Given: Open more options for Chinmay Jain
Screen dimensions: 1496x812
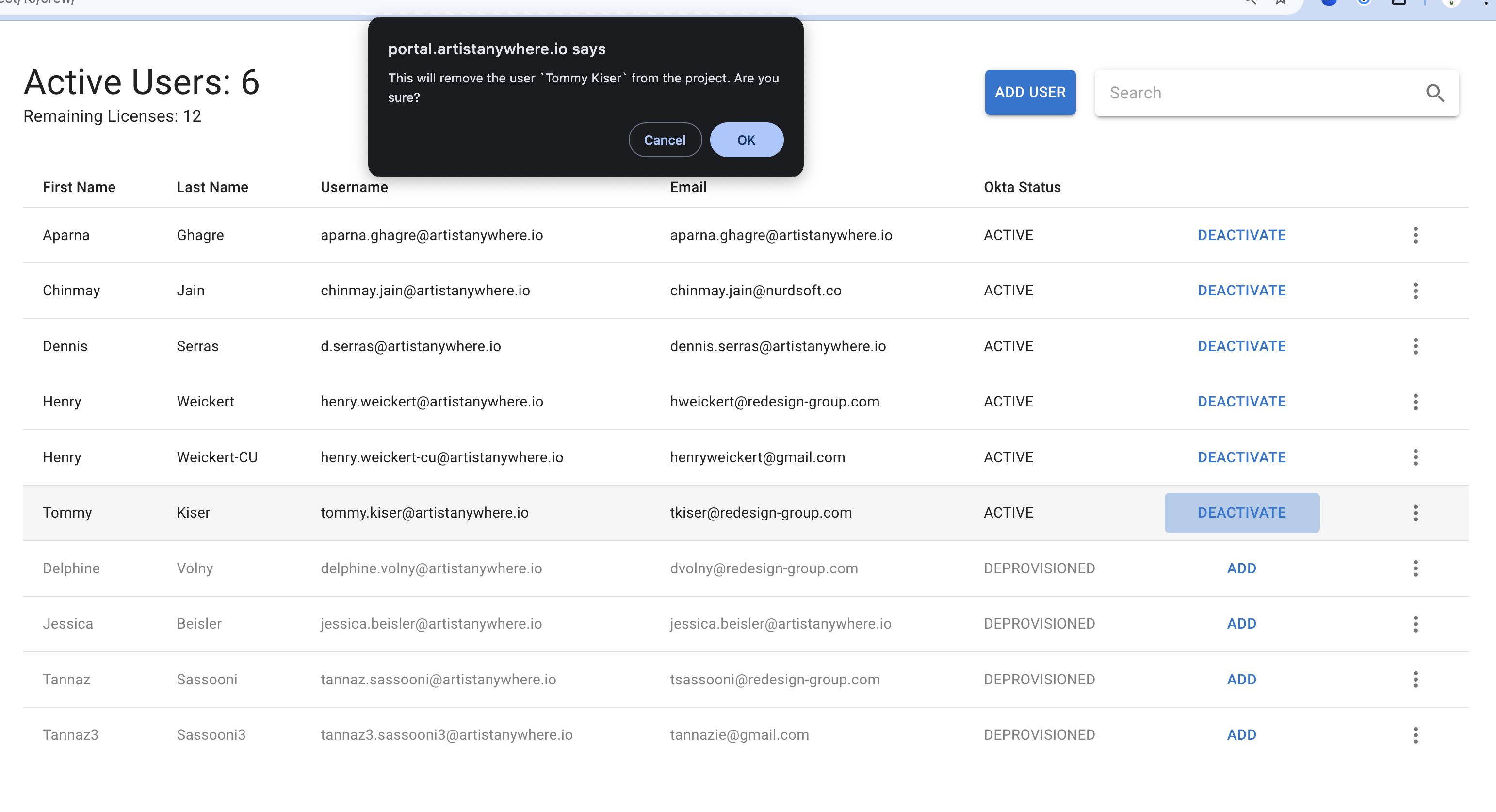Looking at the screenshot, I should 1415,291.
